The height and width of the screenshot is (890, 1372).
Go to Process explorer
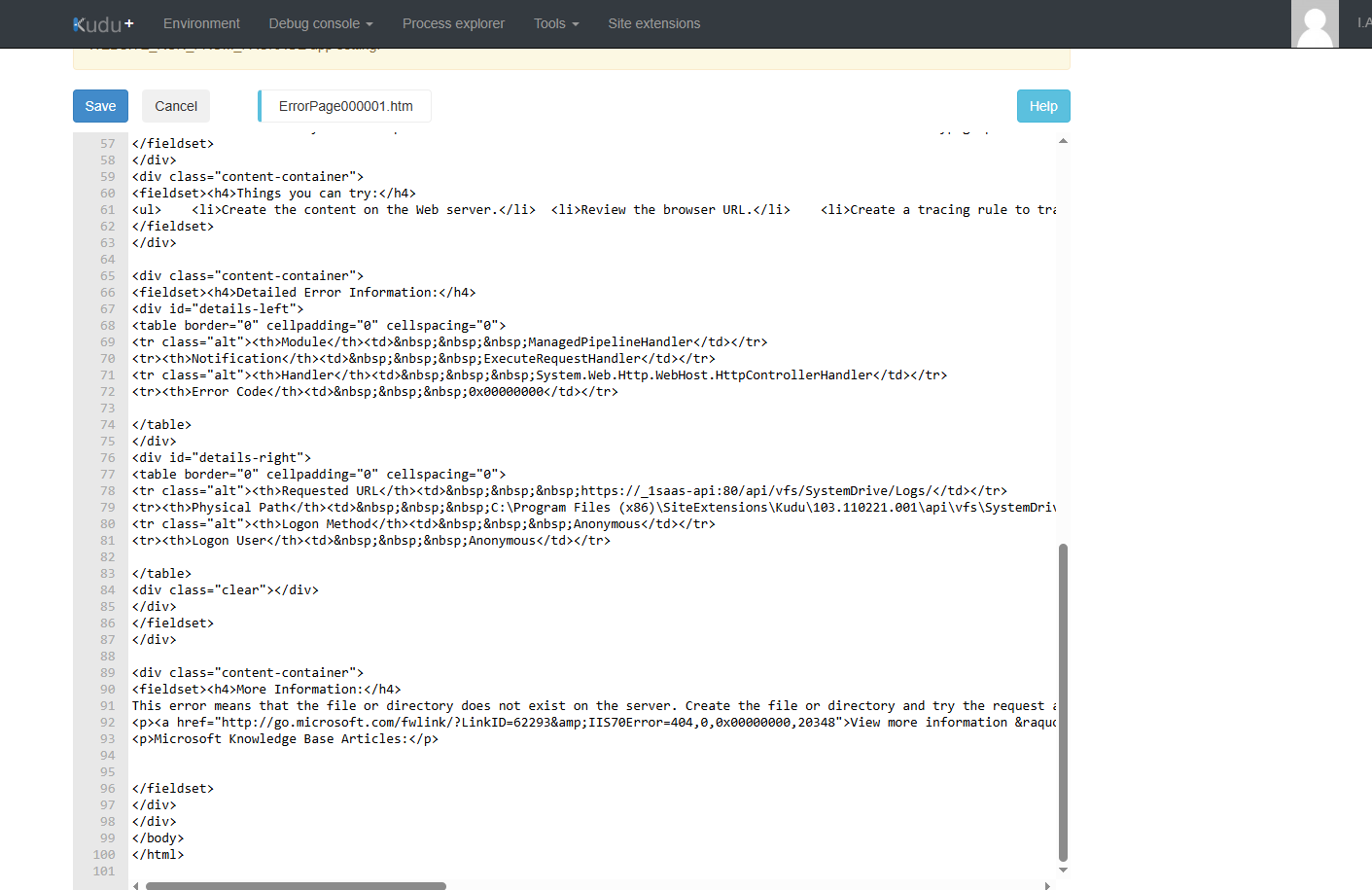tap(453, 23)
